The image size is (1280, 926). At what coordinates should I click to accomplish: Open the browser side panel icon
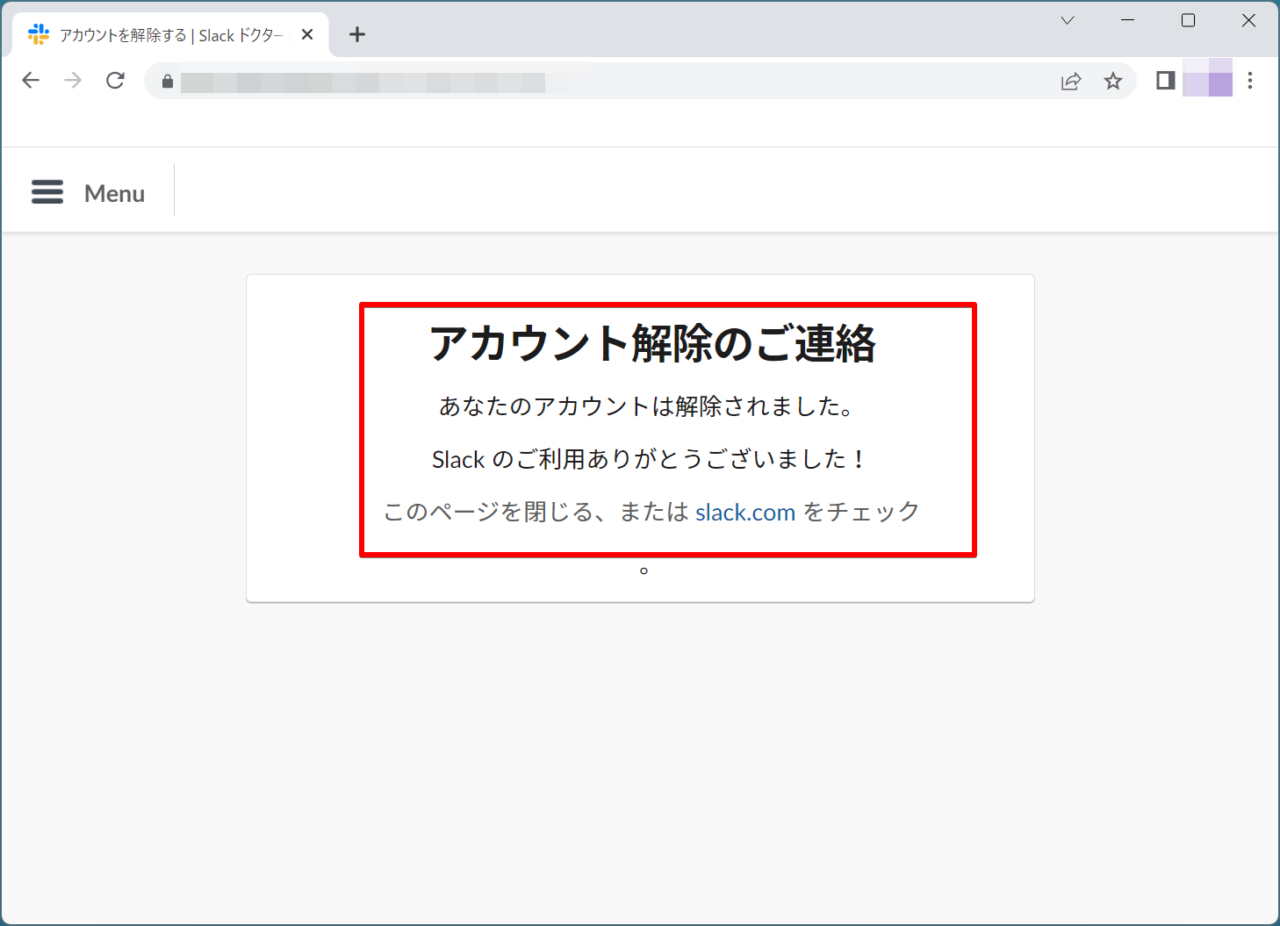coord(1165,81)
